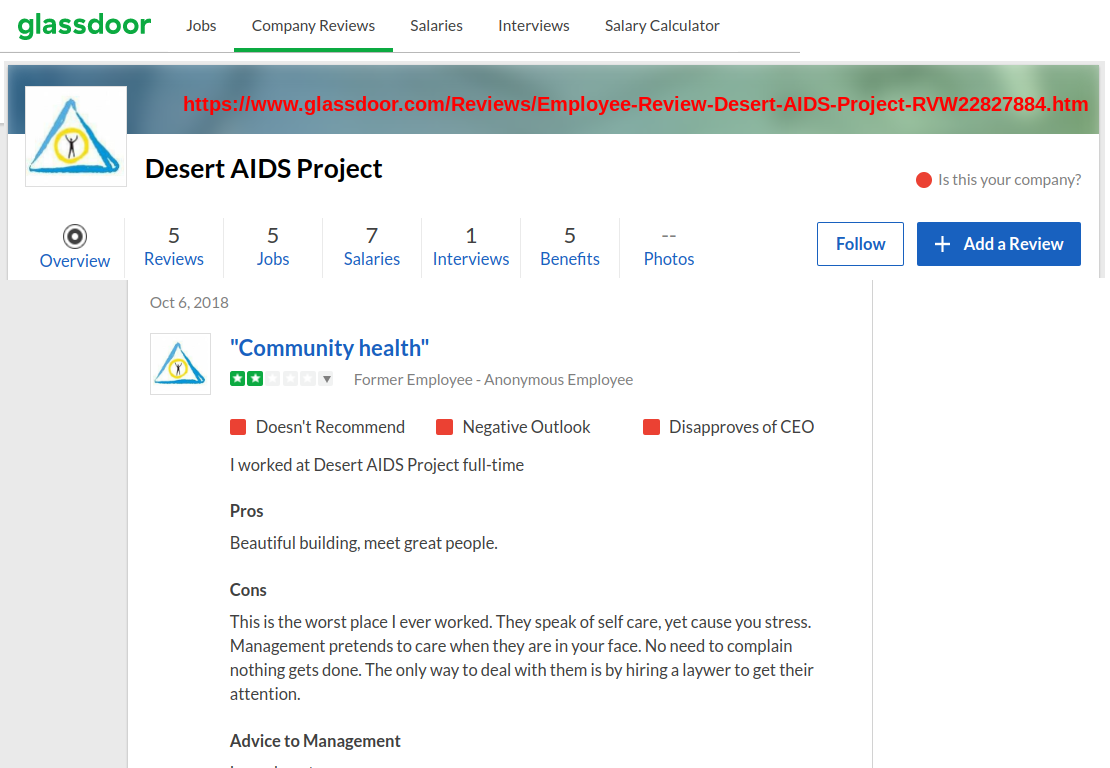Click 'Beautiful building, meet great people.' text
The width and height of the screenshot is (1110, 768).
[364, 543]
